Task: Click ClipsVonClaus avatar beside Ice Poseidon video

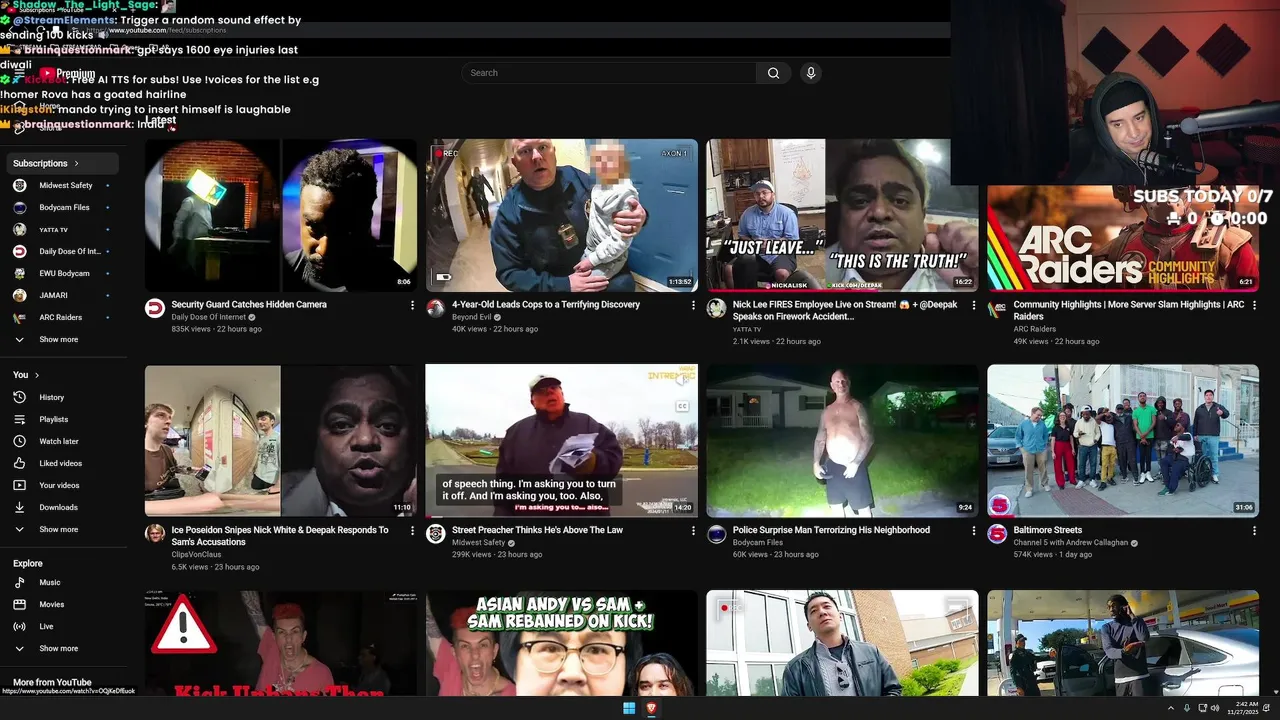Action: tap(155, 534)
